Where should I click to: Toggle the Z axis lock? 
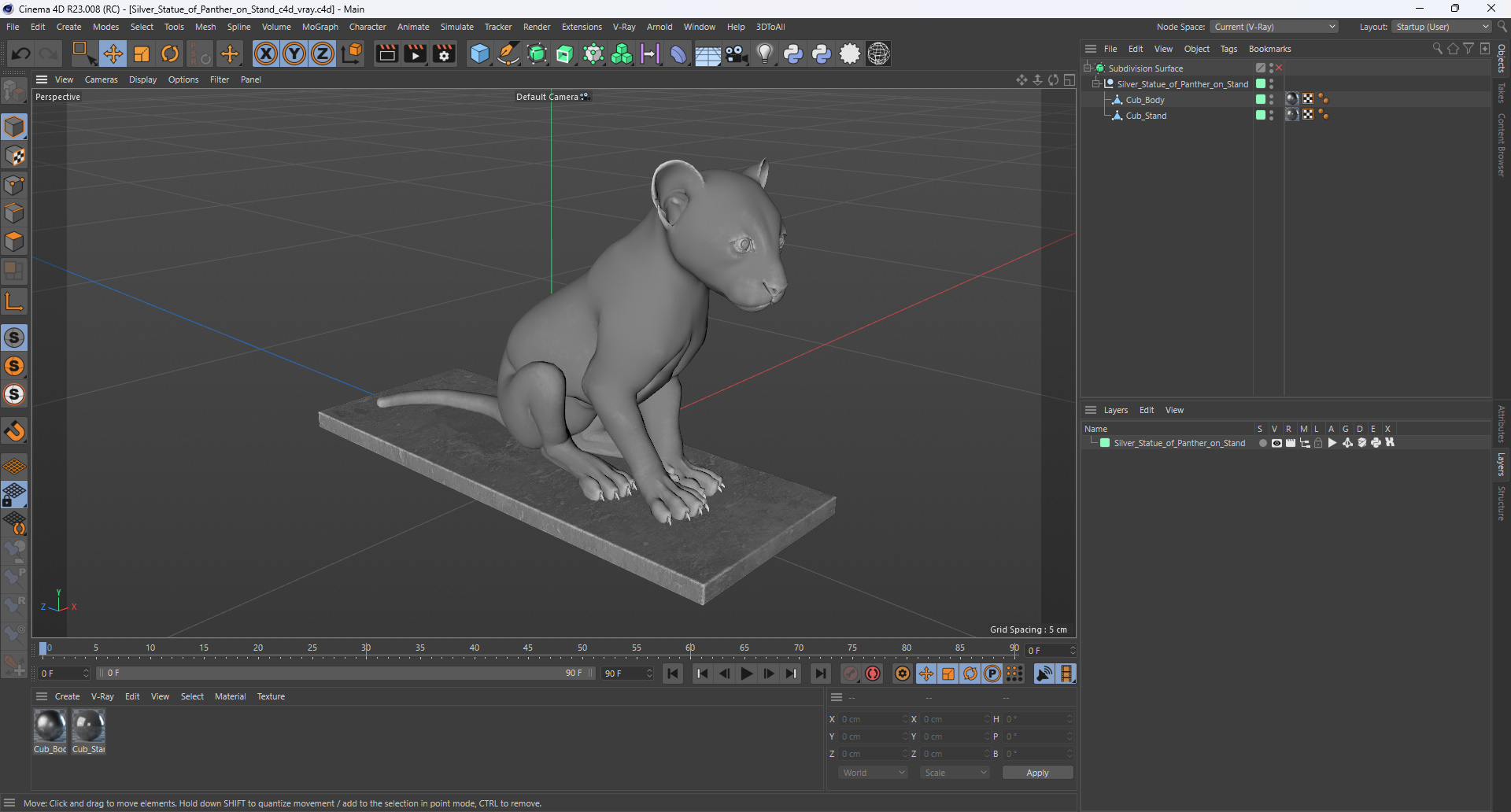click(x=323, y=54)
